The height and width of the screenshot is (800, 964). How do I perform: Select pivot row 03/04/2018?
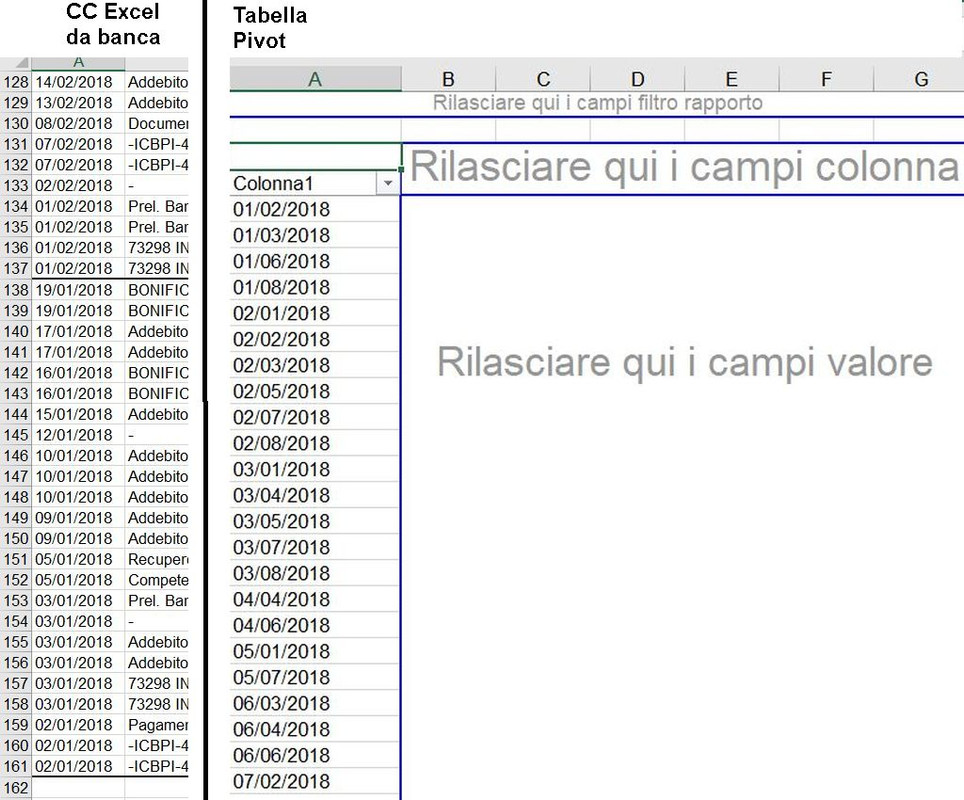(x=315, y=495)
